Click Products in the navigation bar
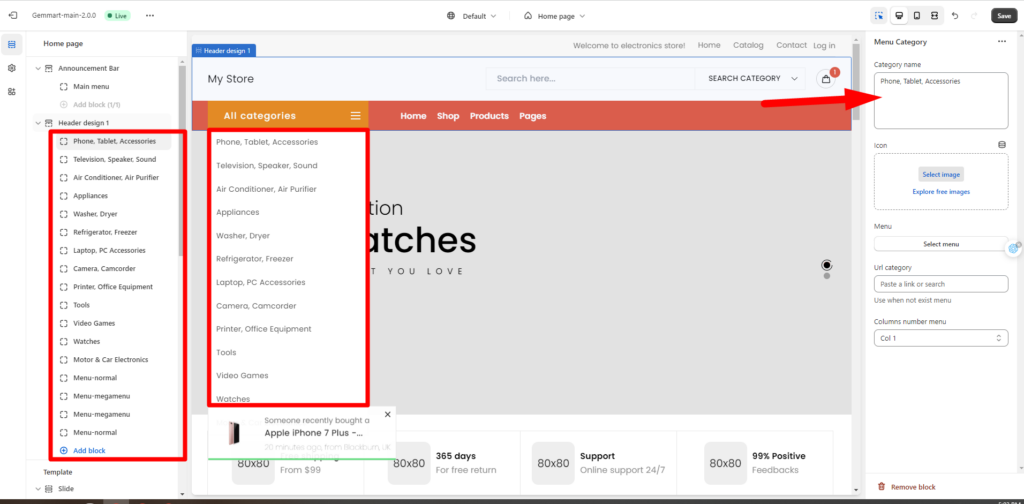 489,116
